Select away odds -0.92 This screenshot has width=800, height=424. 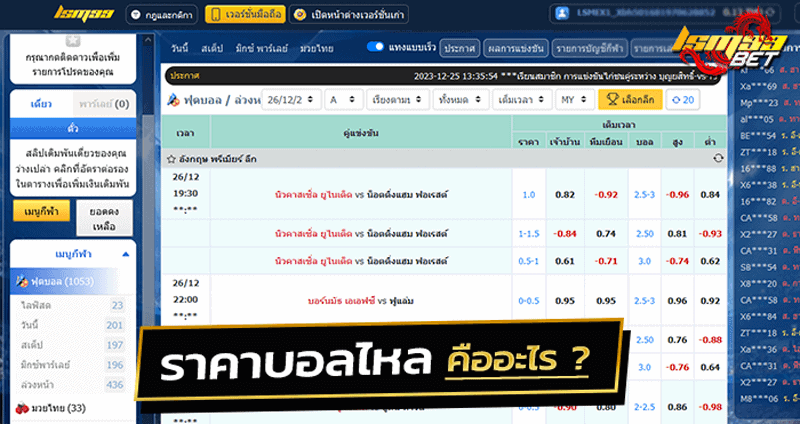click(606, 194)
